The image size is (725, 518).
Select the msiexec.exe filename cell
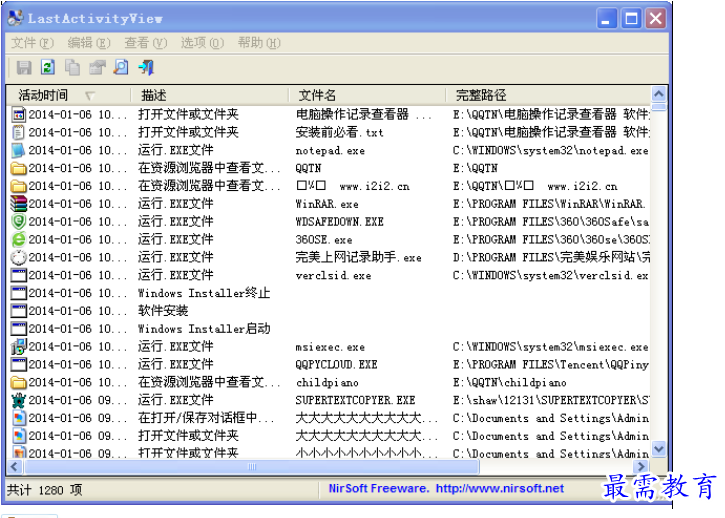[330, 347]
